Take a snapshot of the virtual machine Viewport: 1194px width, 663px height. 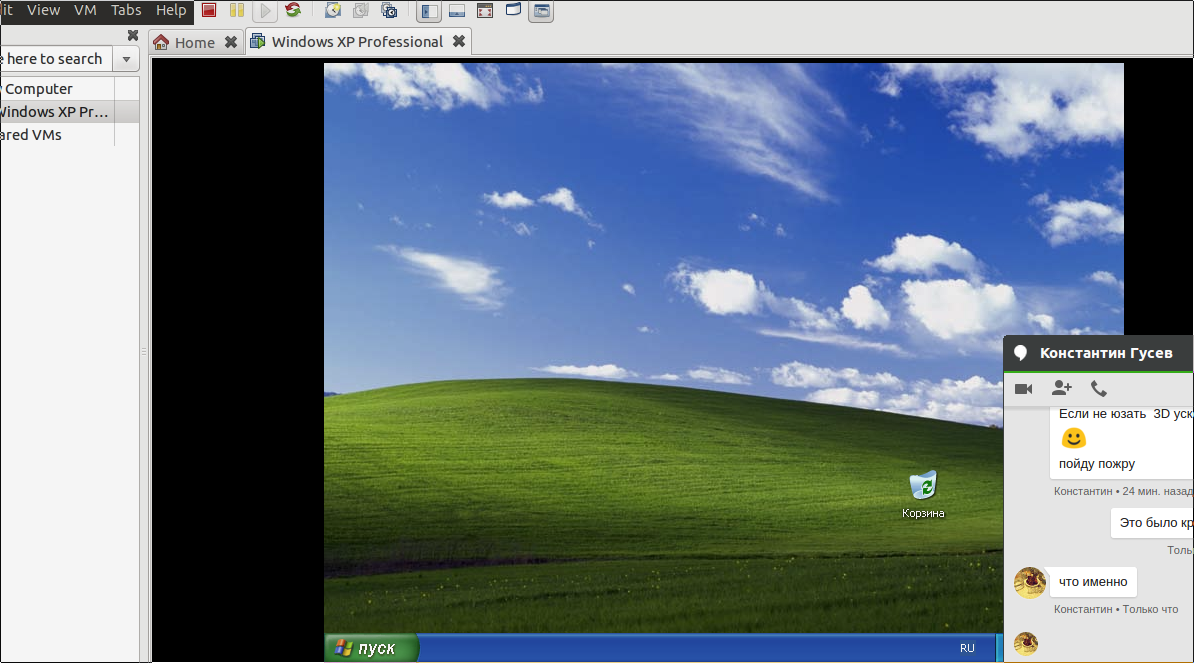(333, 11)
